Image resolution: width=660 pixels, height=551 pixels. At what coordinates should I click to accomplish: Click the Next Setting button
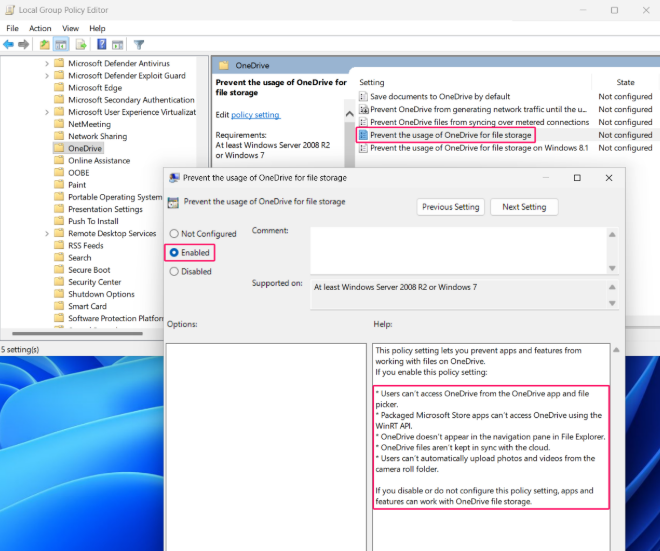pos(524,207)
